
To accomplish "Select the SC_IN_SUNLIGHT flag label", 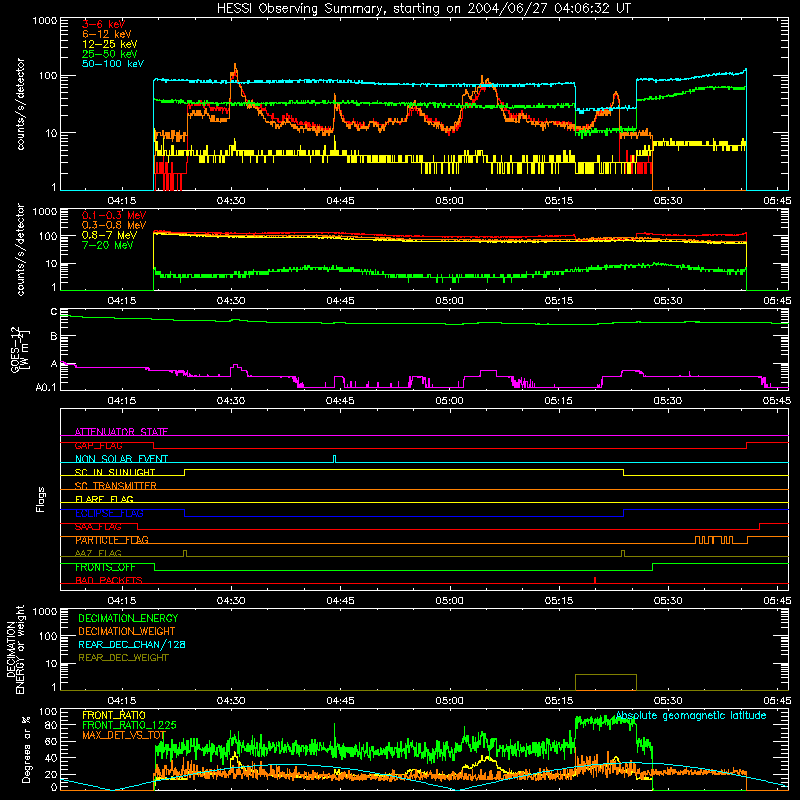I will click(115, 472).
